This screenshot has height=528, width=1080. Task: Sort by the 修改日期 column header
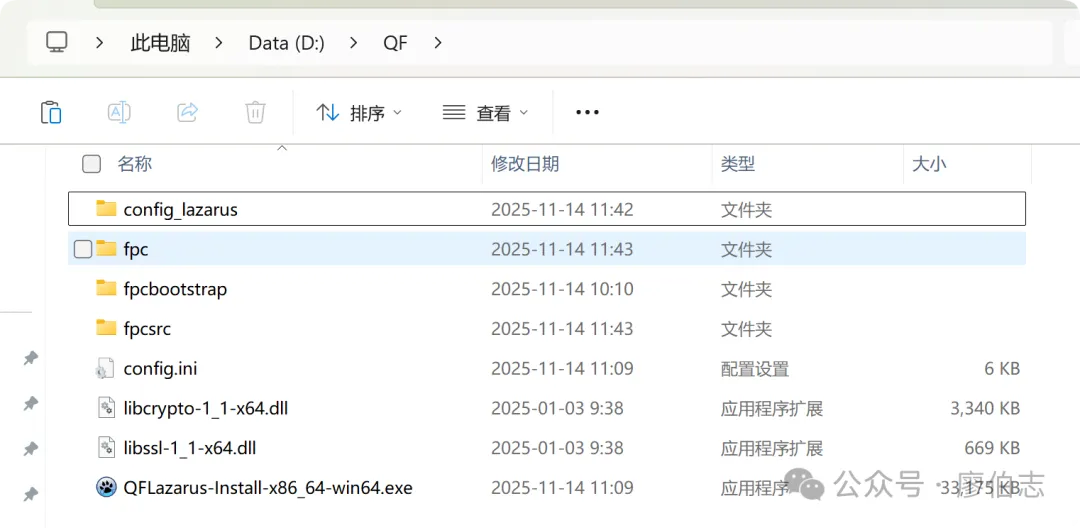(x=525, y=164)
